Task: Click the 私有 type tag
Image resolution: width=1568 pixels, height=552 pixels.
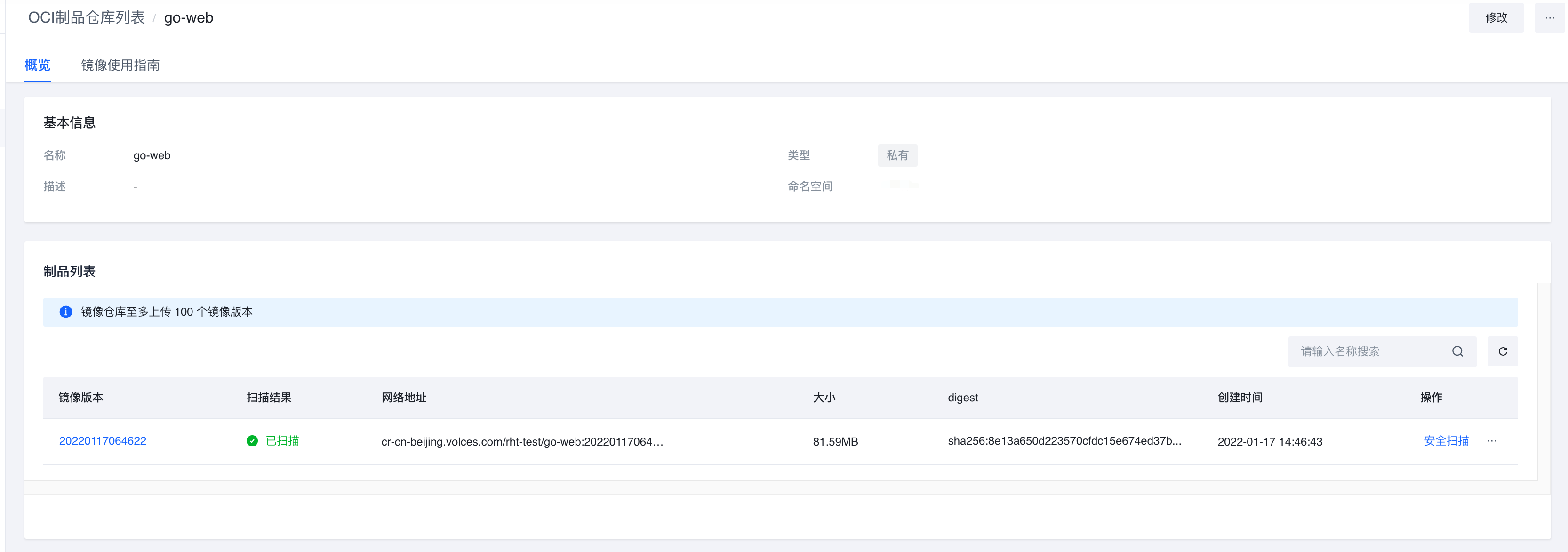Action: 897,155
